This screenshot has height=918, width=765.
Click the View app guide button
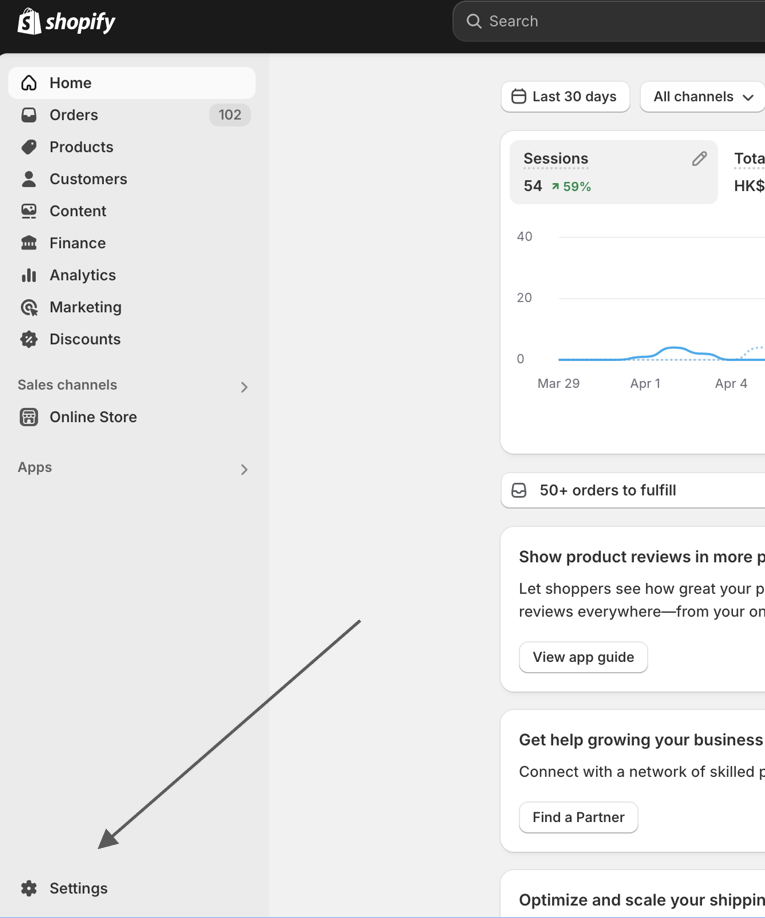click(583, 657)
